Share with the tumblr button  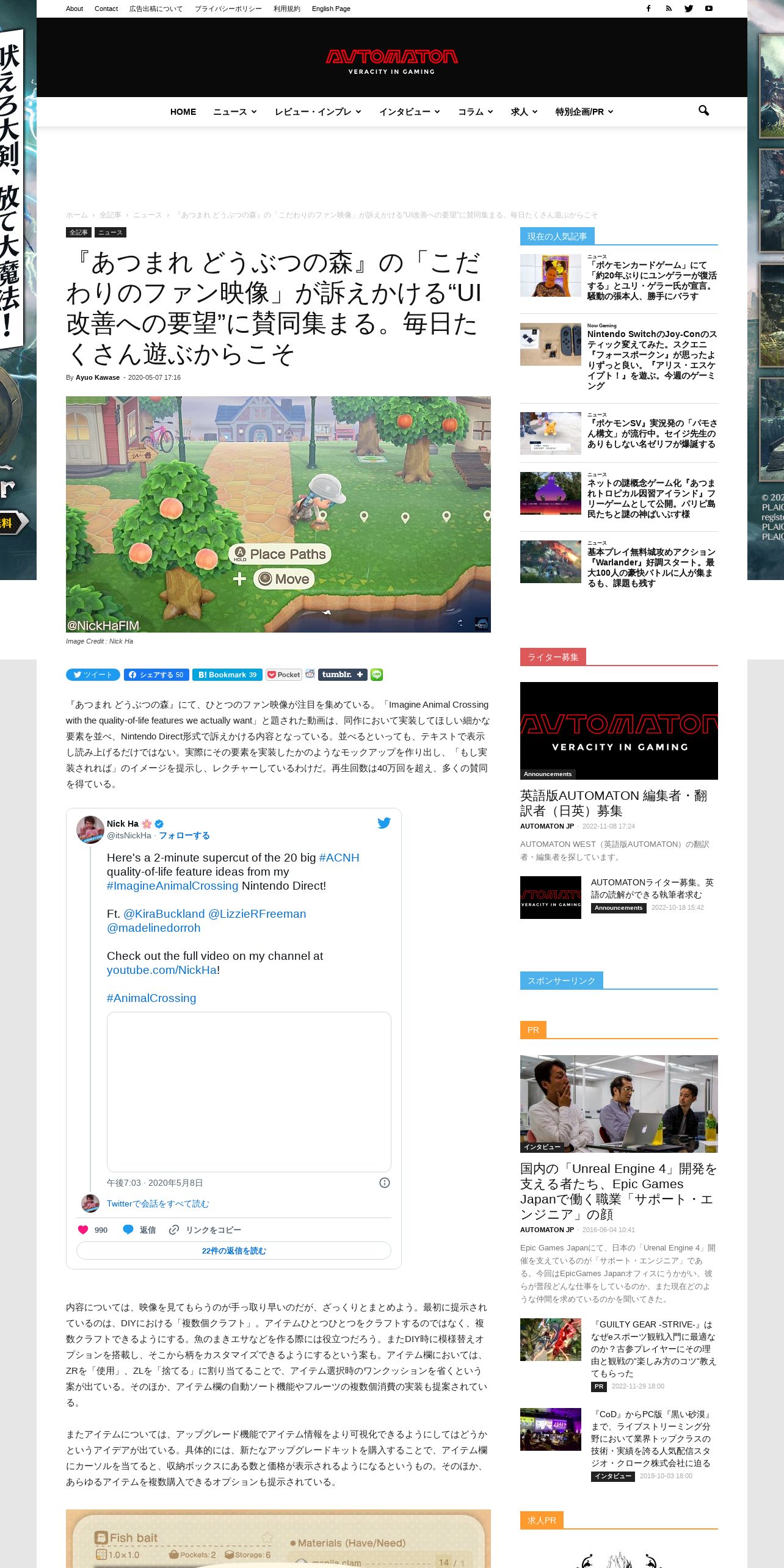(x=343, y=675)
